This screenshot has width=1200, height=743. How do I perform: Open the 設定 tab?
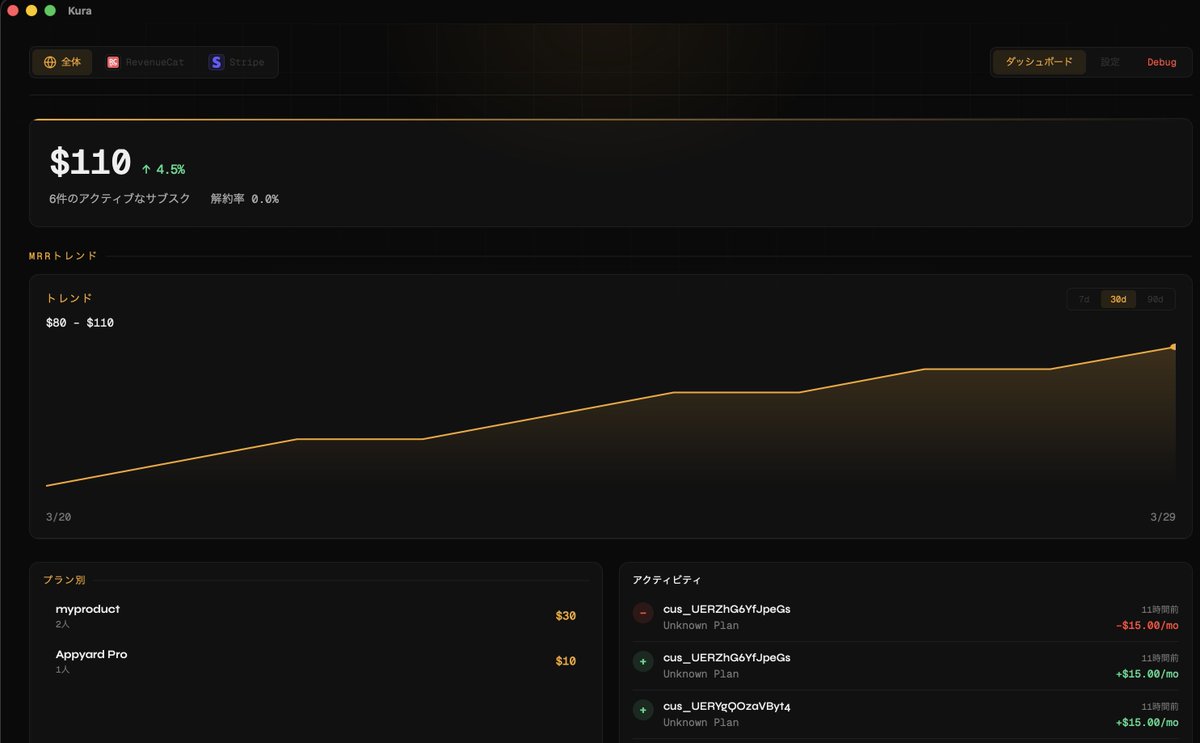(1110, 62)
